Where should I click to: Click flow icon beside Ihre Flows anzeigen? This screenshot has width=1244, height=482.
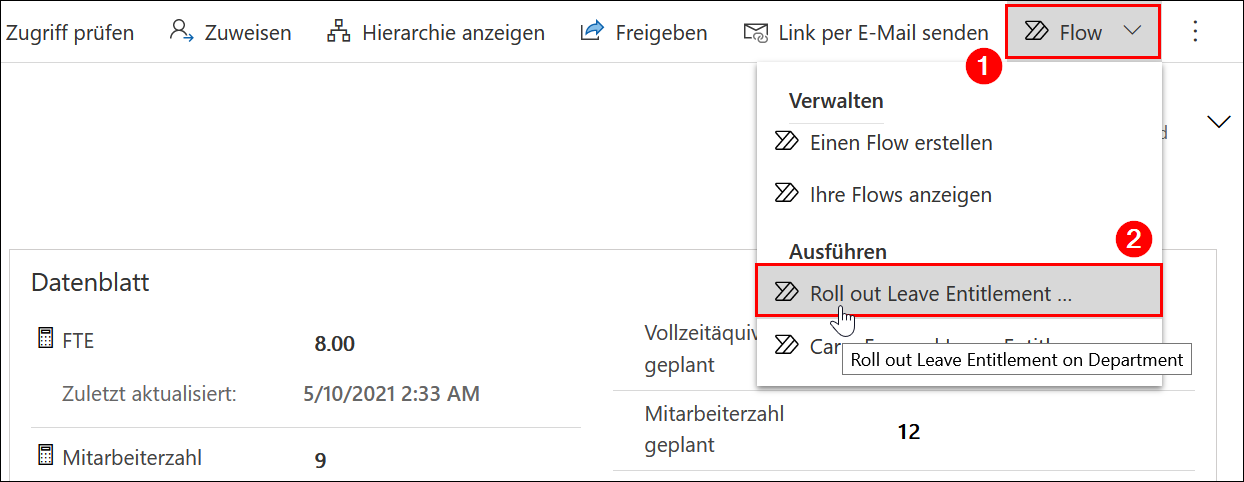(x=787, y=193)
